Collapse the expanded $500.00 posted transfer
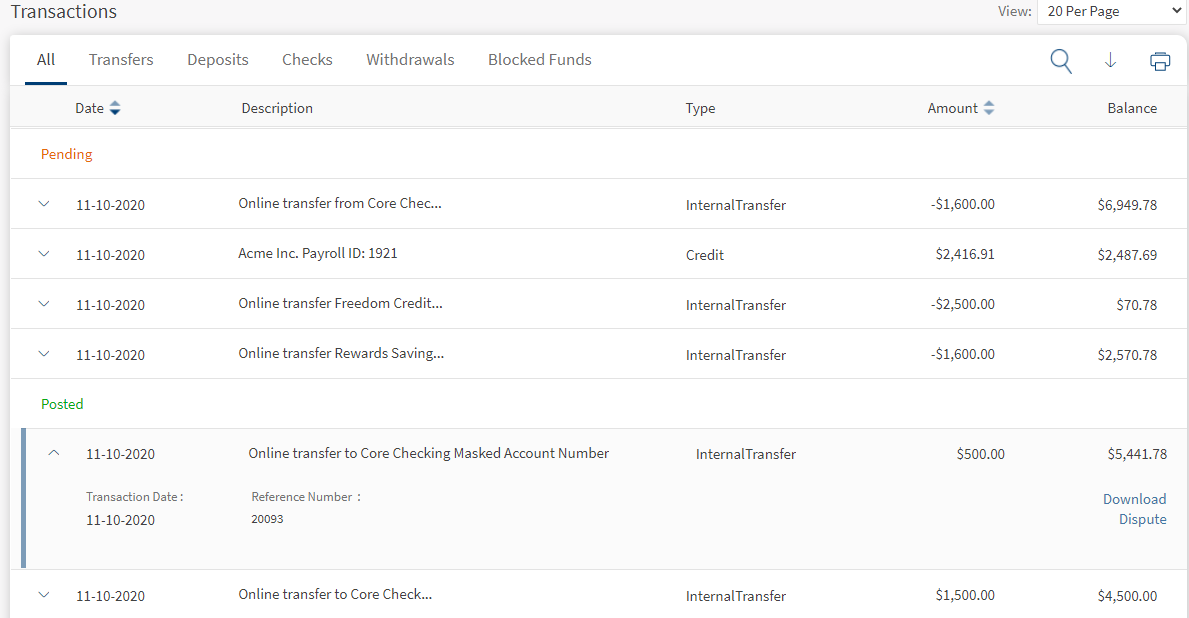1189x618 pixels. point(54,453)
